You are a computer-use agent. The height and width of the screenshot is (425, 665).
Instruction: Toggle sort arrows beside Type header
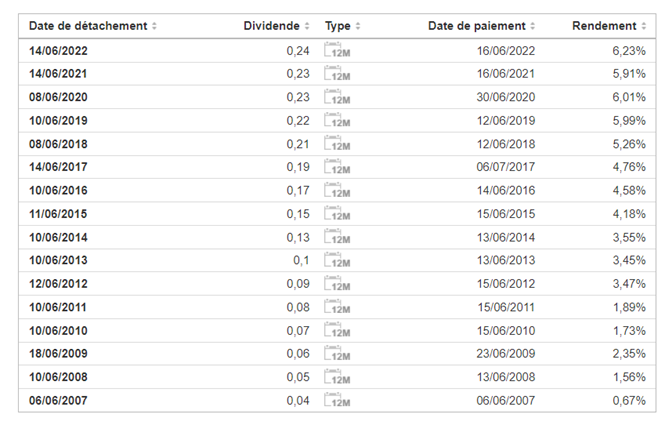tap(358, 26)
